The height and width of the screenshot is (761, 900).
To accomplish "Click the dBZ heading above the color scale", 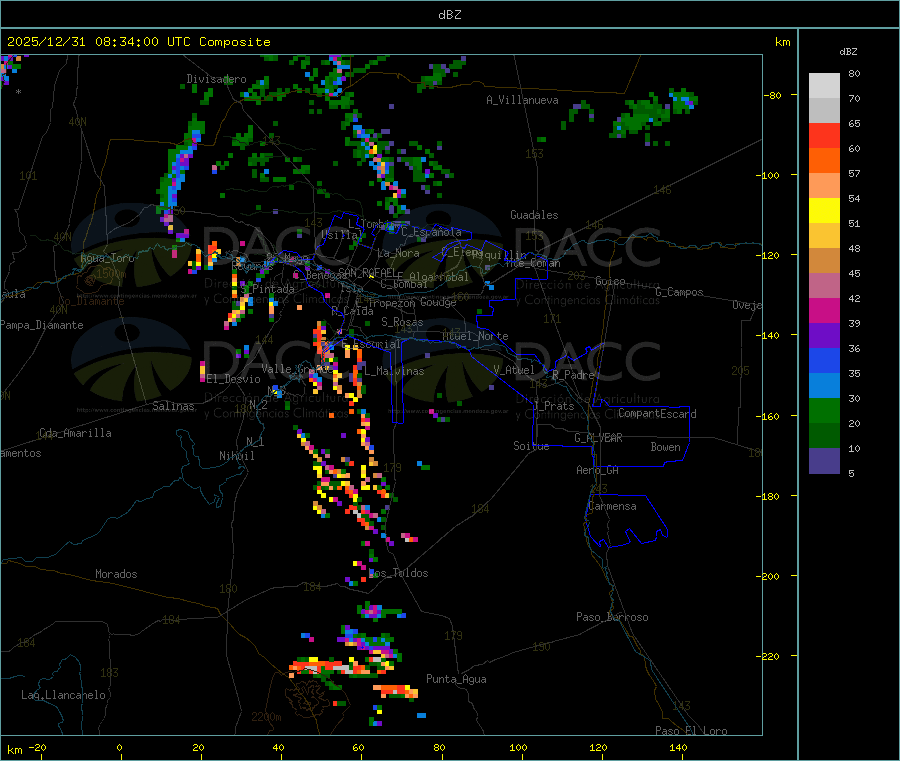I will tap(848, 52).
